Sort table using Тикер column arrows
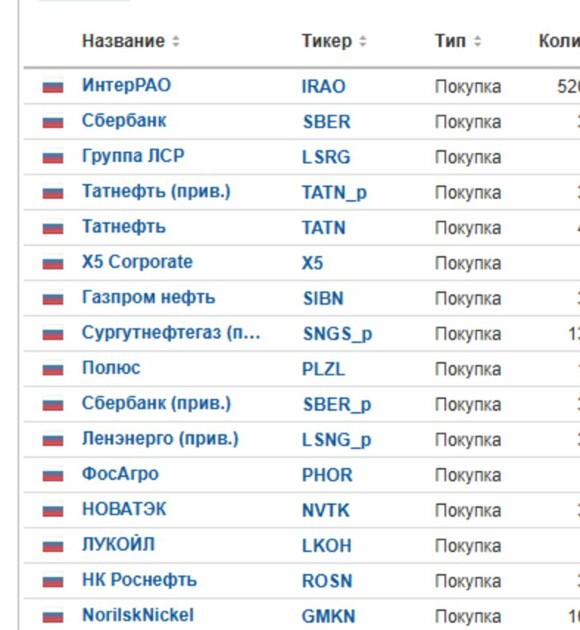580x630 pixels. point(363,41)
